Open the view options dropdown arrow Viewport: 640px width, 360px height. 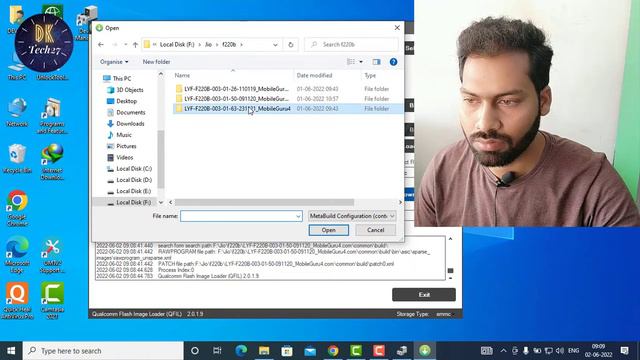[x=361, y=62]
